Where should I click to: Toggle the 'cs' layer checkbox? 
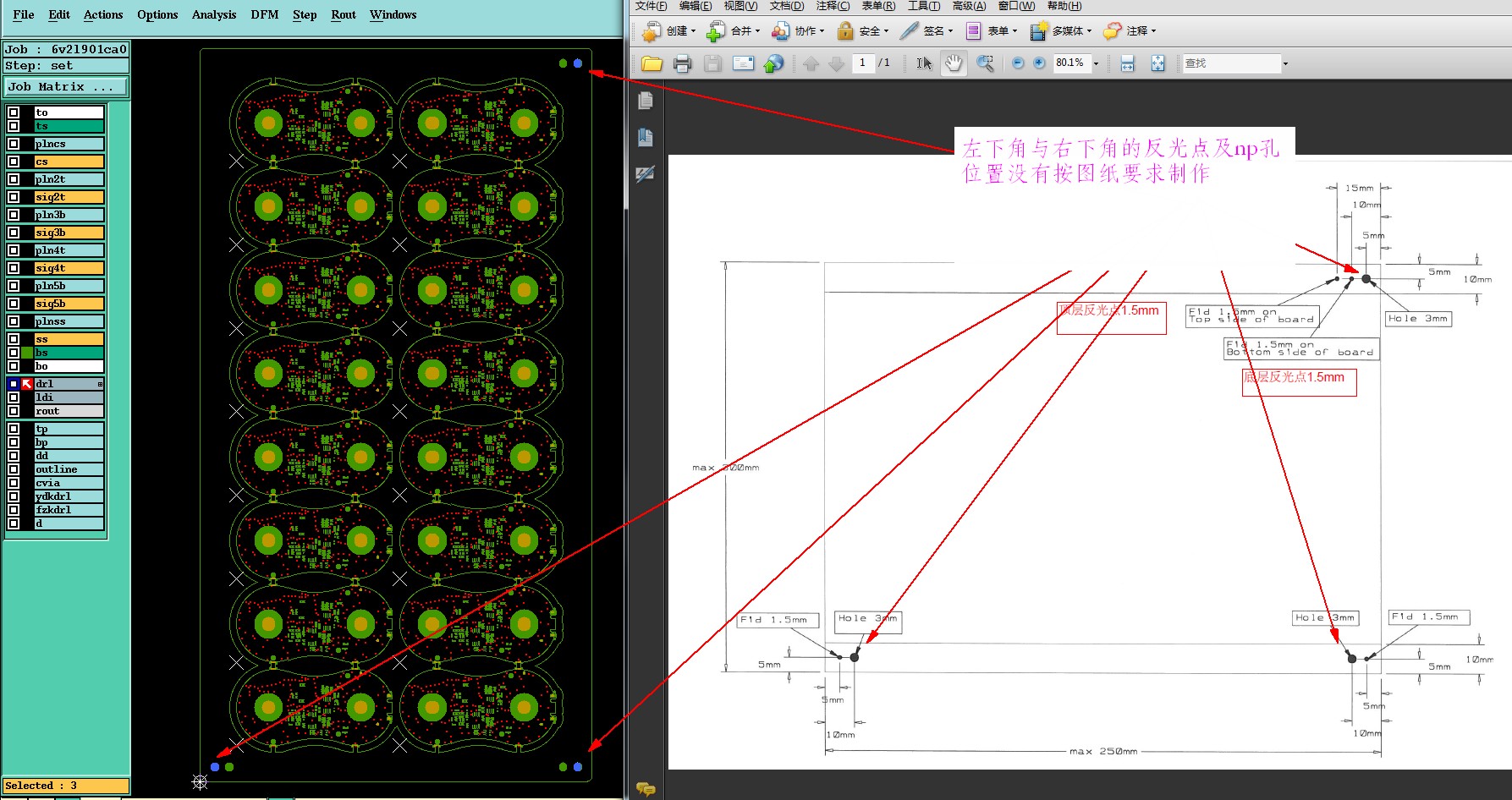tap(14, 162)
